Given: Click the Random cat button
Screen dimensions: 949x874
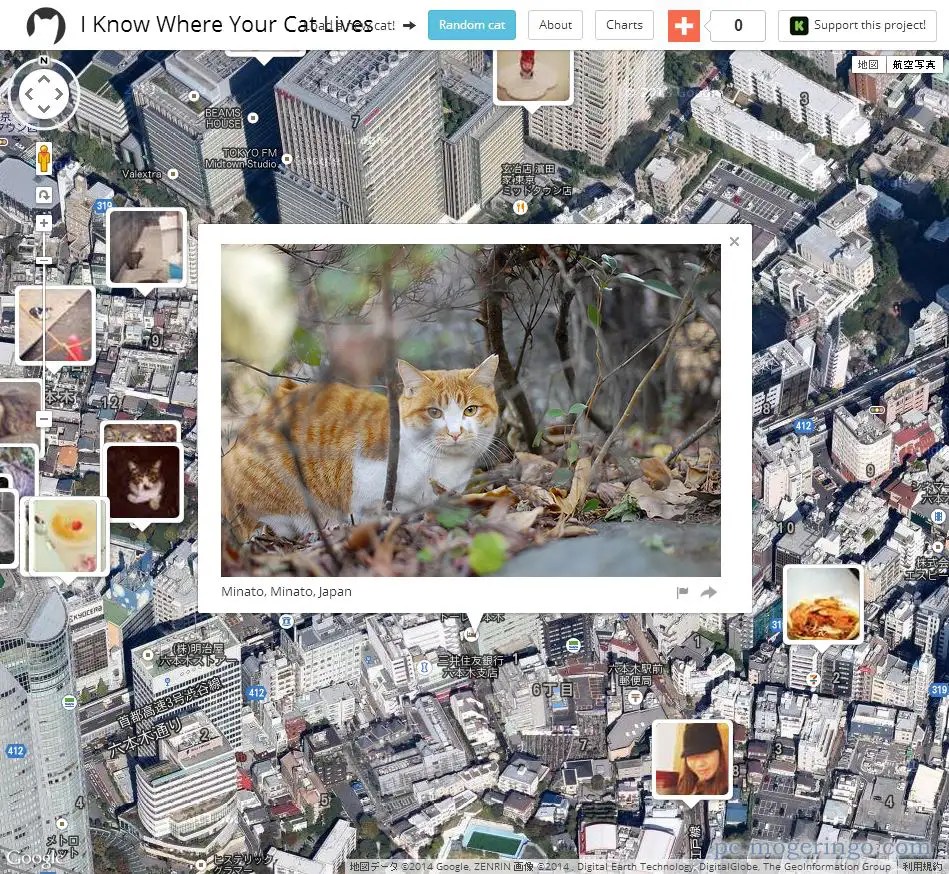Looking at the screenshot, I should pos(471,25).
